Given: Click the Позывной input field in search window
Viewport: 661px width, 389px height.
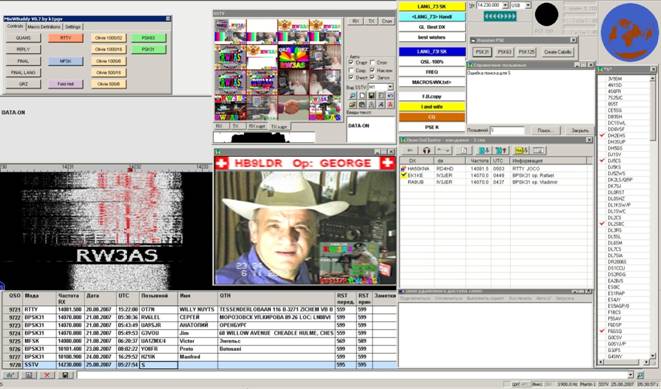Looking at the screenshot, I should tap(508, 131).
